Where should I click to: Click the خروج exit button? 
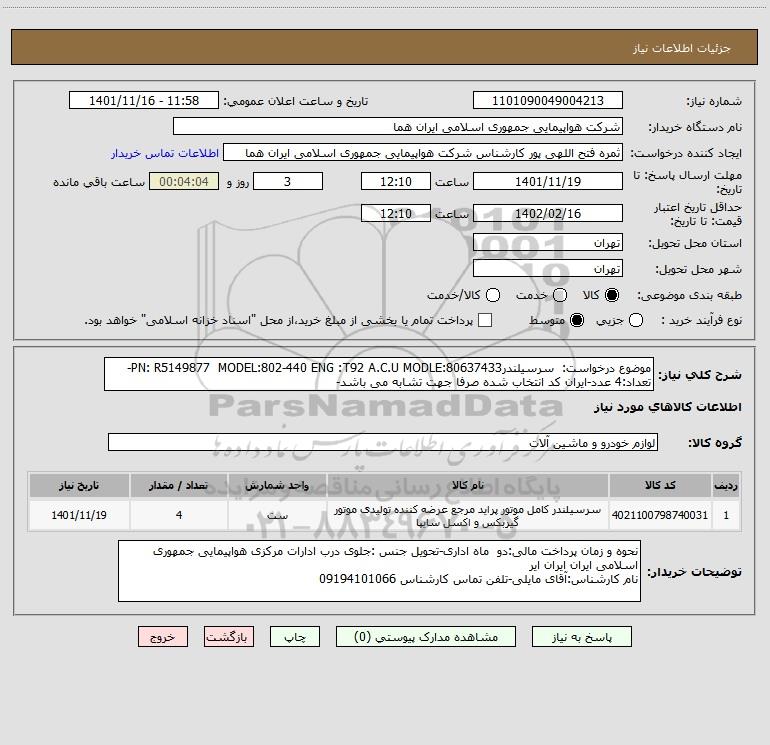pyautogui.click(x=163, y=637)
